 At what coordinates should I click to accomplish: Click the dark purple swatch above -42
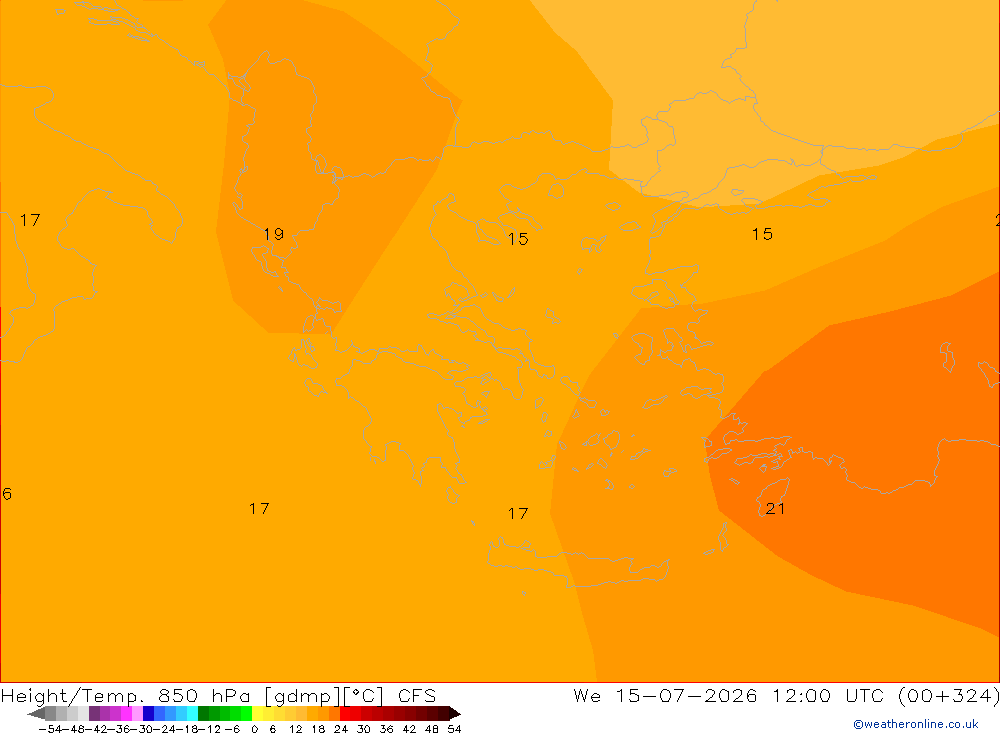coord(94,713)
